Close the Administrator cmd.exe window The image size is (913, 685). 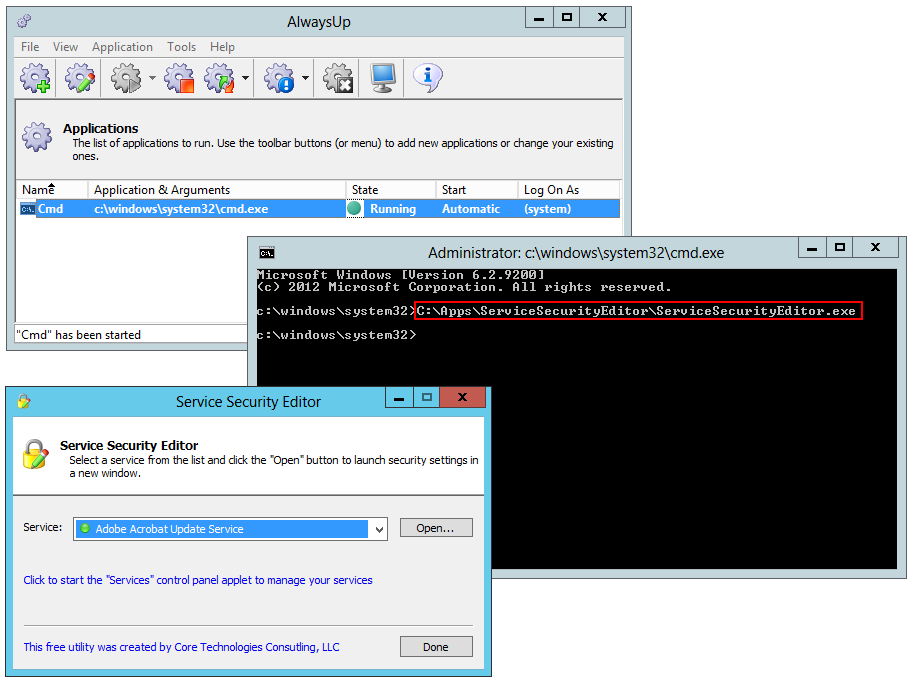(875, 248)
